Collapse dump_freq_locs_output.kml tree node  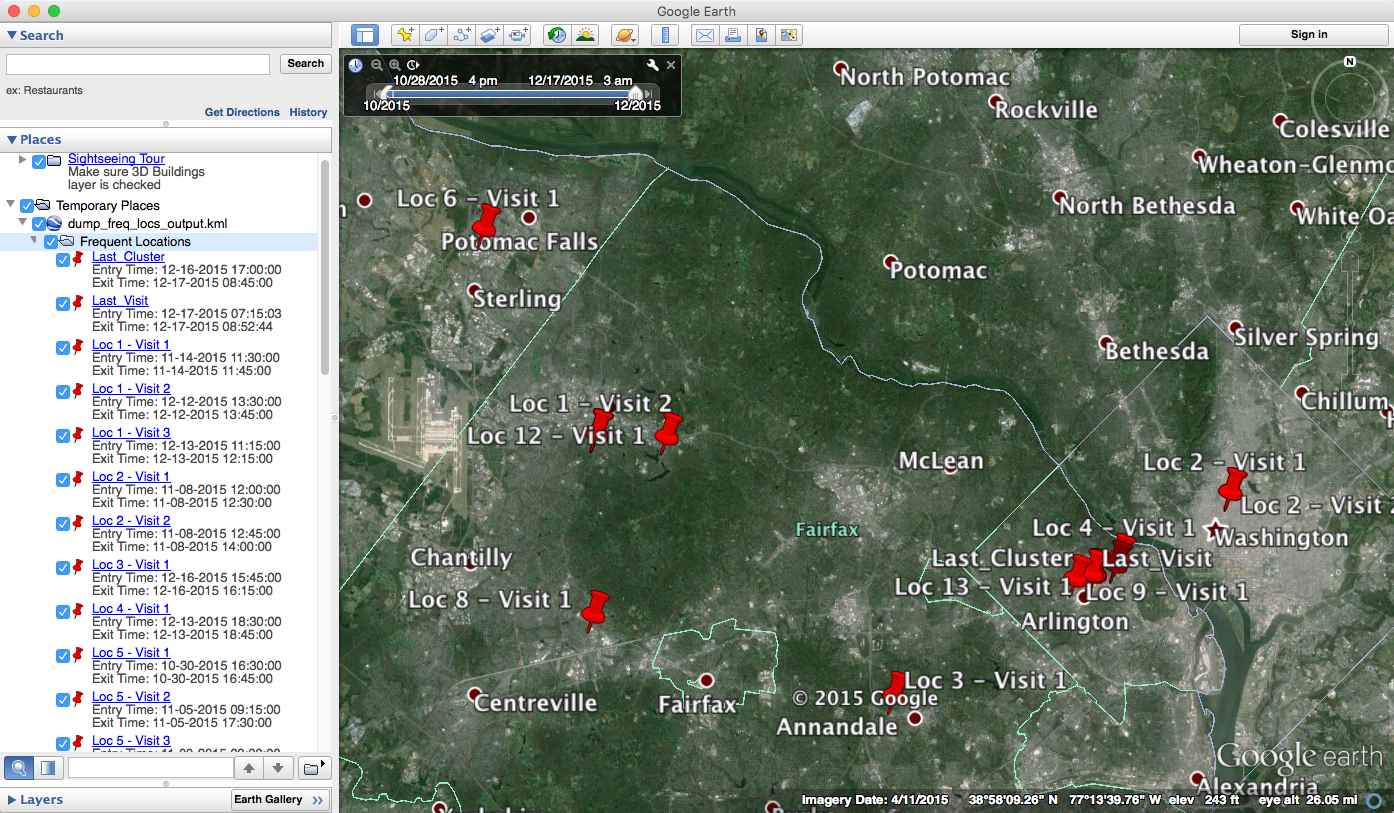click(x=23, y=223)
